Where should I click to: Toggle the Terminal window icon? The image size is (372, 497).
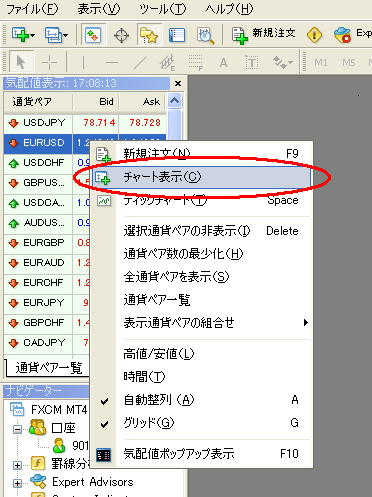click(177, 35)
